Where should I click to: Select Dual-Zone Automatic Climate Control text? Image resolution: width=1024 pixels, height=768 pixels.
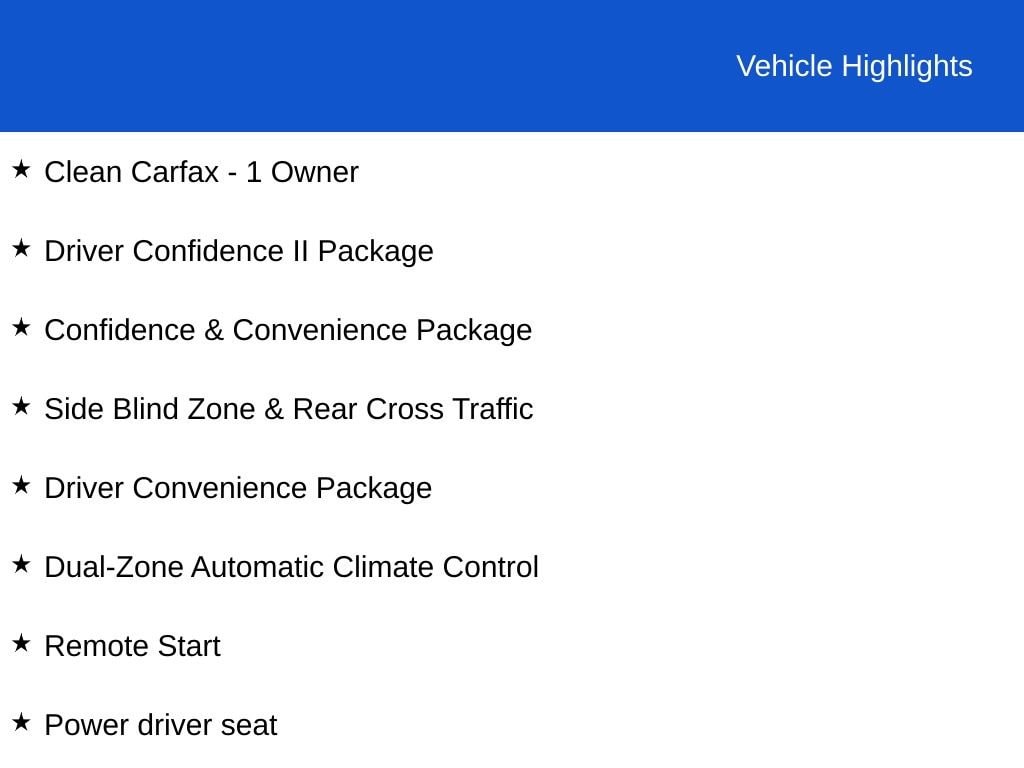(291, 567)
